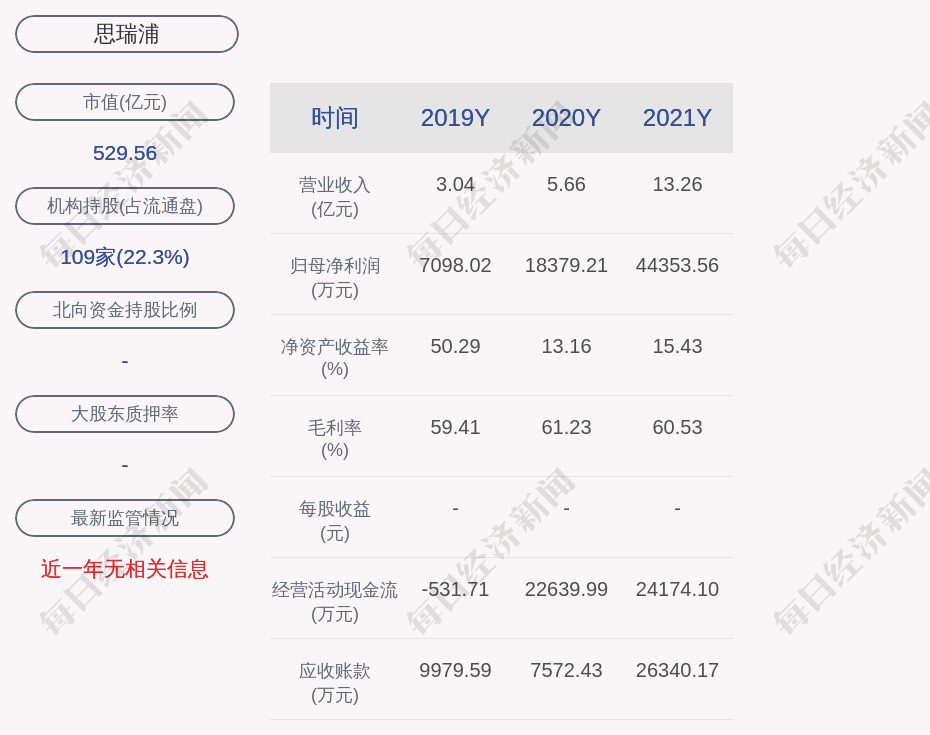The image size is (930, 735).
Task: Click the gross margin value 61.23
Action: pos(566,427)
